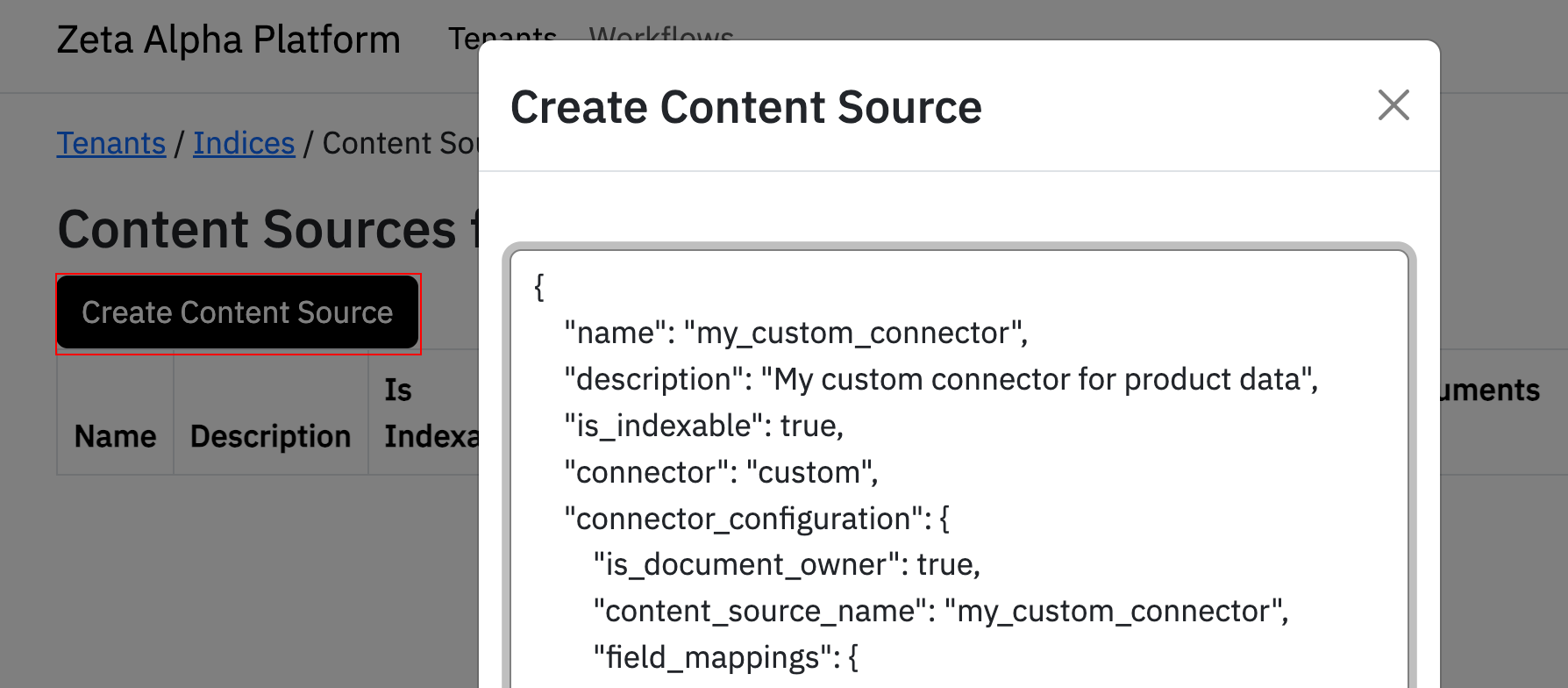This screenshot has width=1568, height=688.
Task: Click the partially hidden Documents column header
Action: pyautogui.click(x=1489, y=391)
